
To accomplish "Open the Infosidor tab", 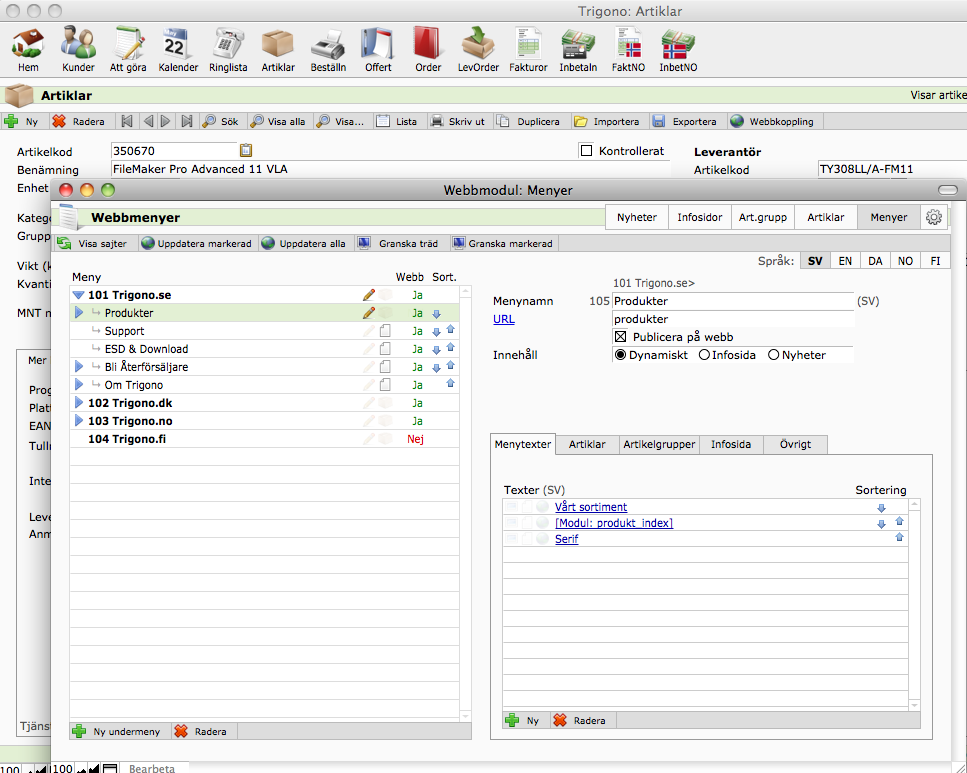I will pos(699,217).
